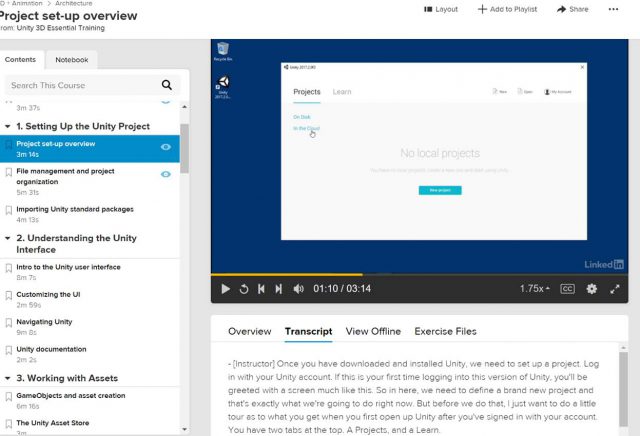Screen dimensions: 640x436
Task: Bookmark Intro to the Unity user interface
Action: click(8, 268)
